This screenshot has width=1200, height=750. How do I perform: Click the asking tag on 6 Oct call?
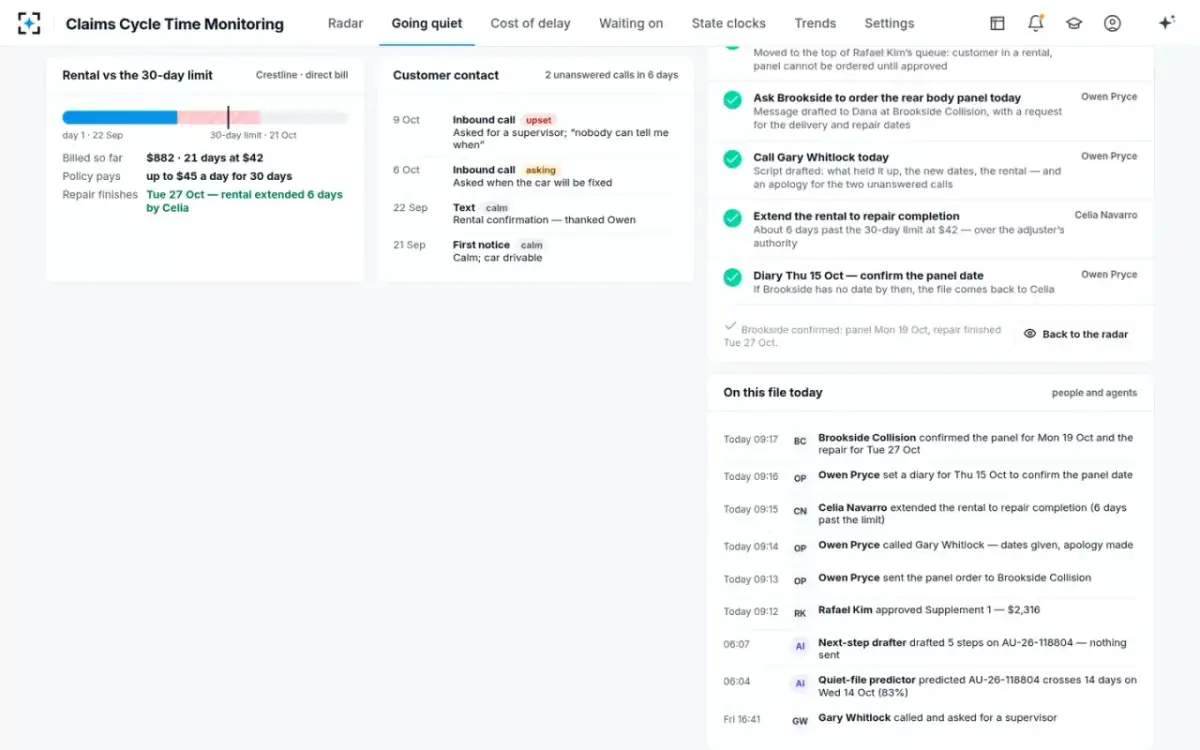click(x=541, y=170)
